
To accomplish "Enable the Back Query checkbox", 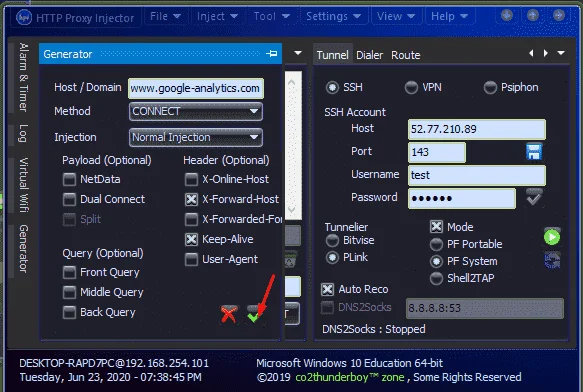I will tap(69, 312).
